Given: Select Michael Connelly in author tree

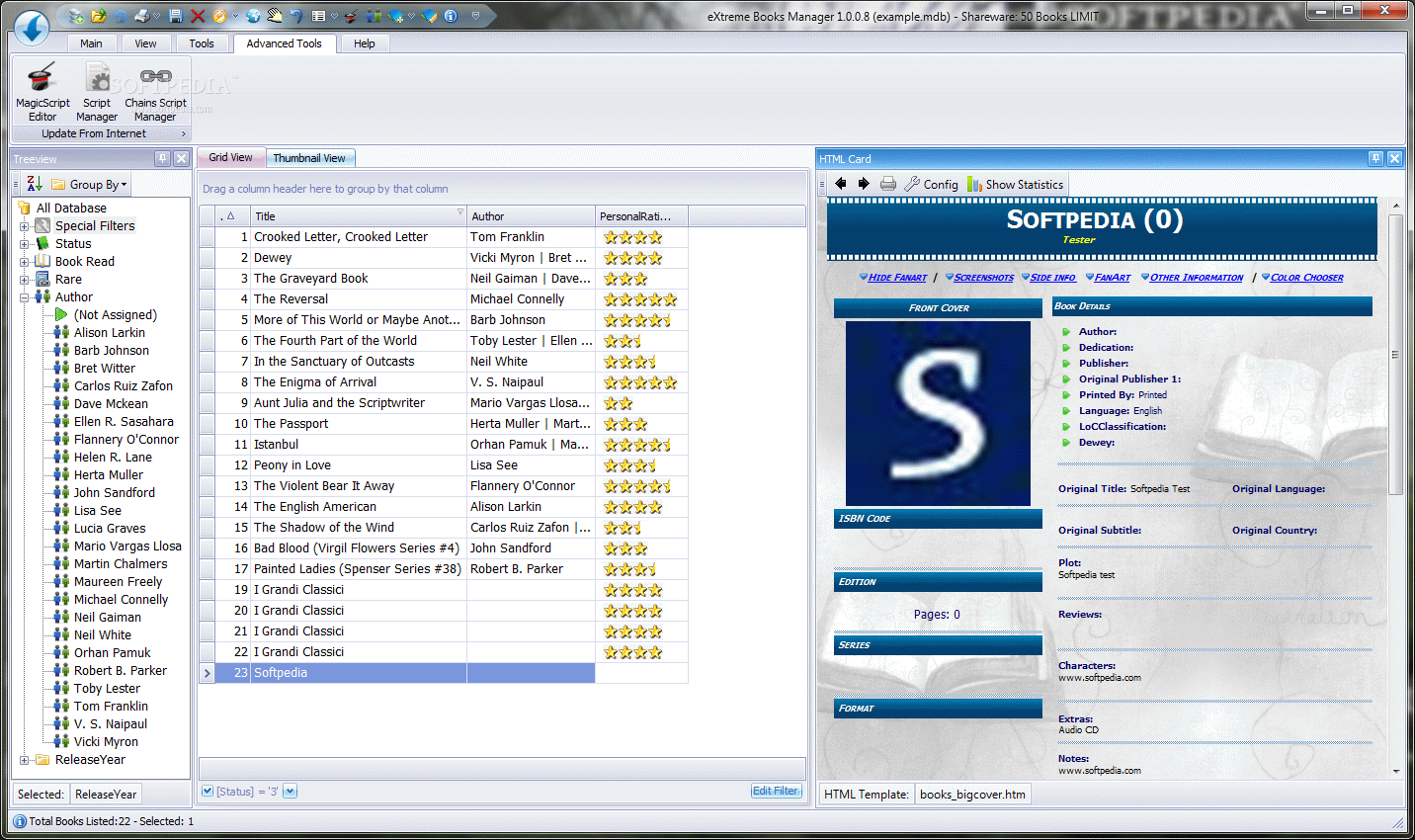Looking at the screenshot, I should pos(121,600).
